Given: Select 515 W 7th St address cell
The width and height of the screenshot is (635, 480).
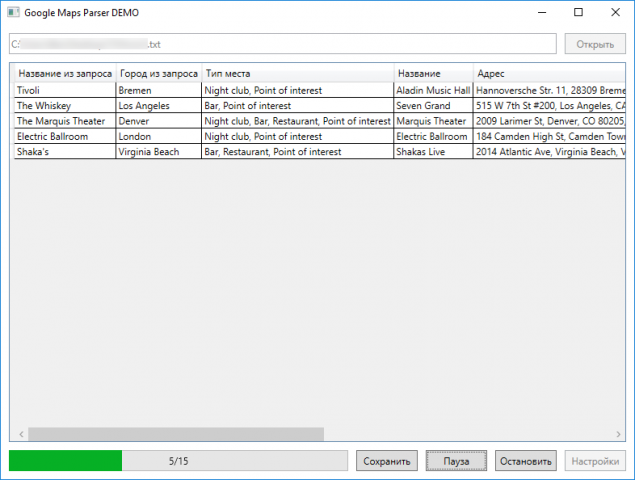Looking at the screenshot, I should 549,105.
